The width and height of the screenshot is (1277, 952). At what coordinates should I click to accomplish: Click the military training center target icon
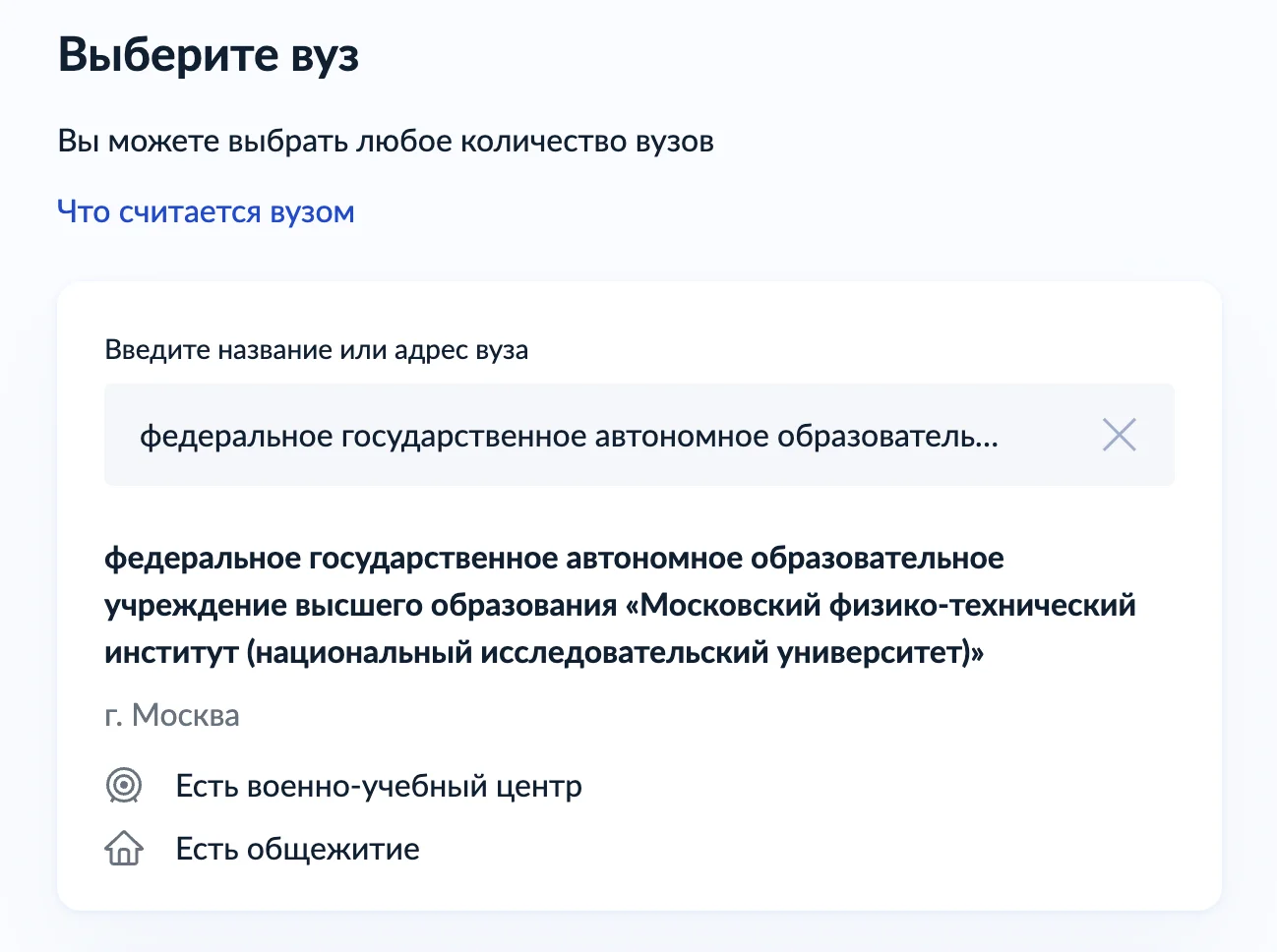coord(124,786)
